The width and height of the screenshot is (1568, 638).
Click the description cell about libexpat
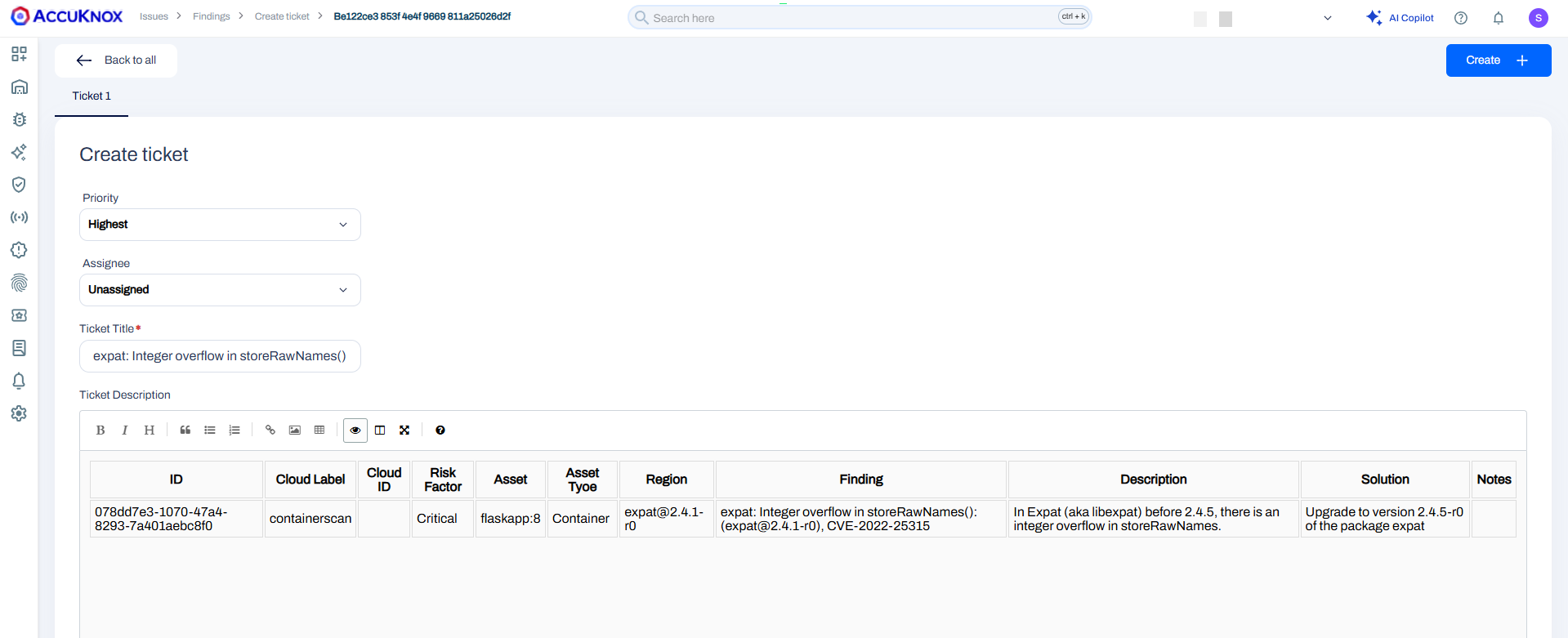[x=1154, y=519]
